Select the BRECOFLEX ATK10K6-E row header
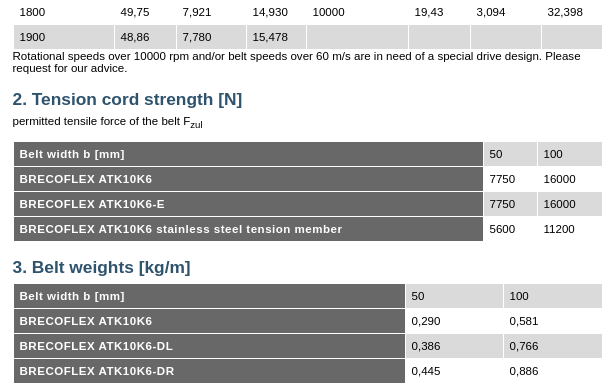The height and width of the screenshot is (388, 611). coord(248,204)
